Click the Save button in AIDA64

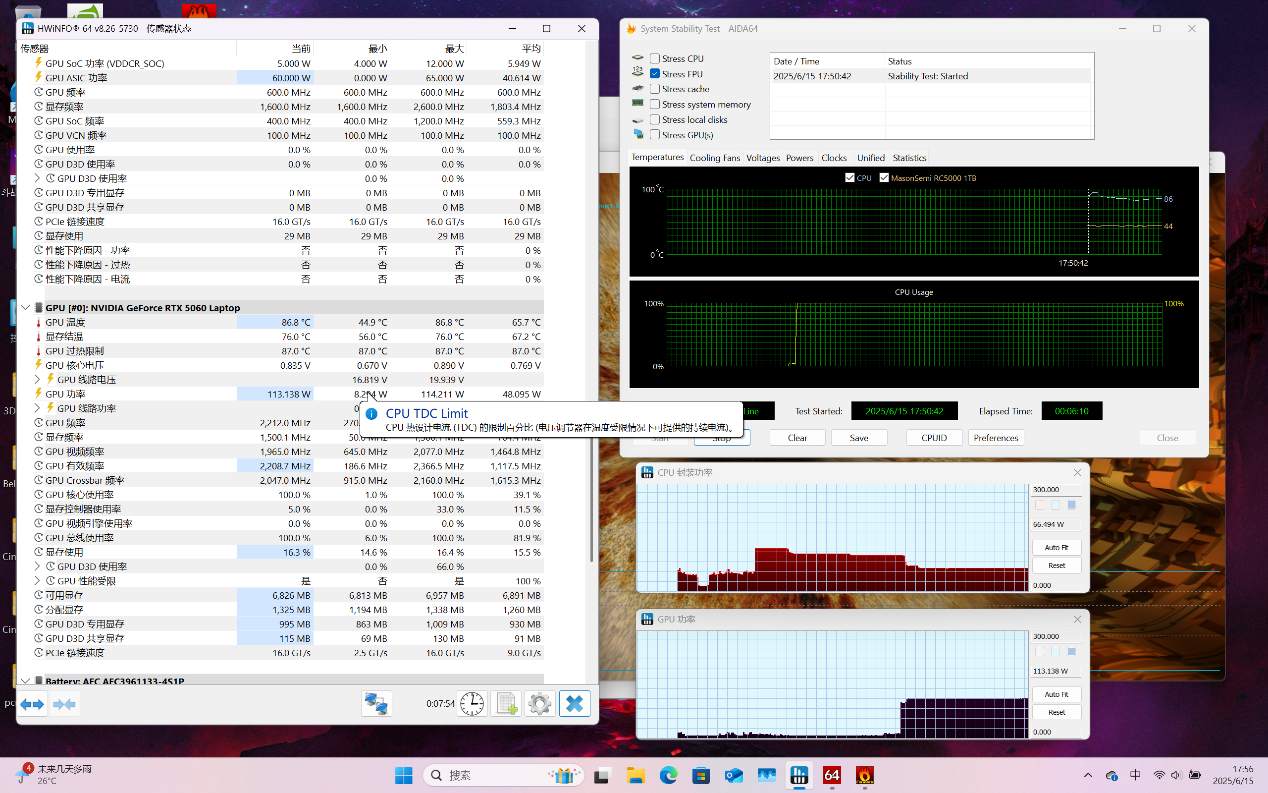(859, 438)
